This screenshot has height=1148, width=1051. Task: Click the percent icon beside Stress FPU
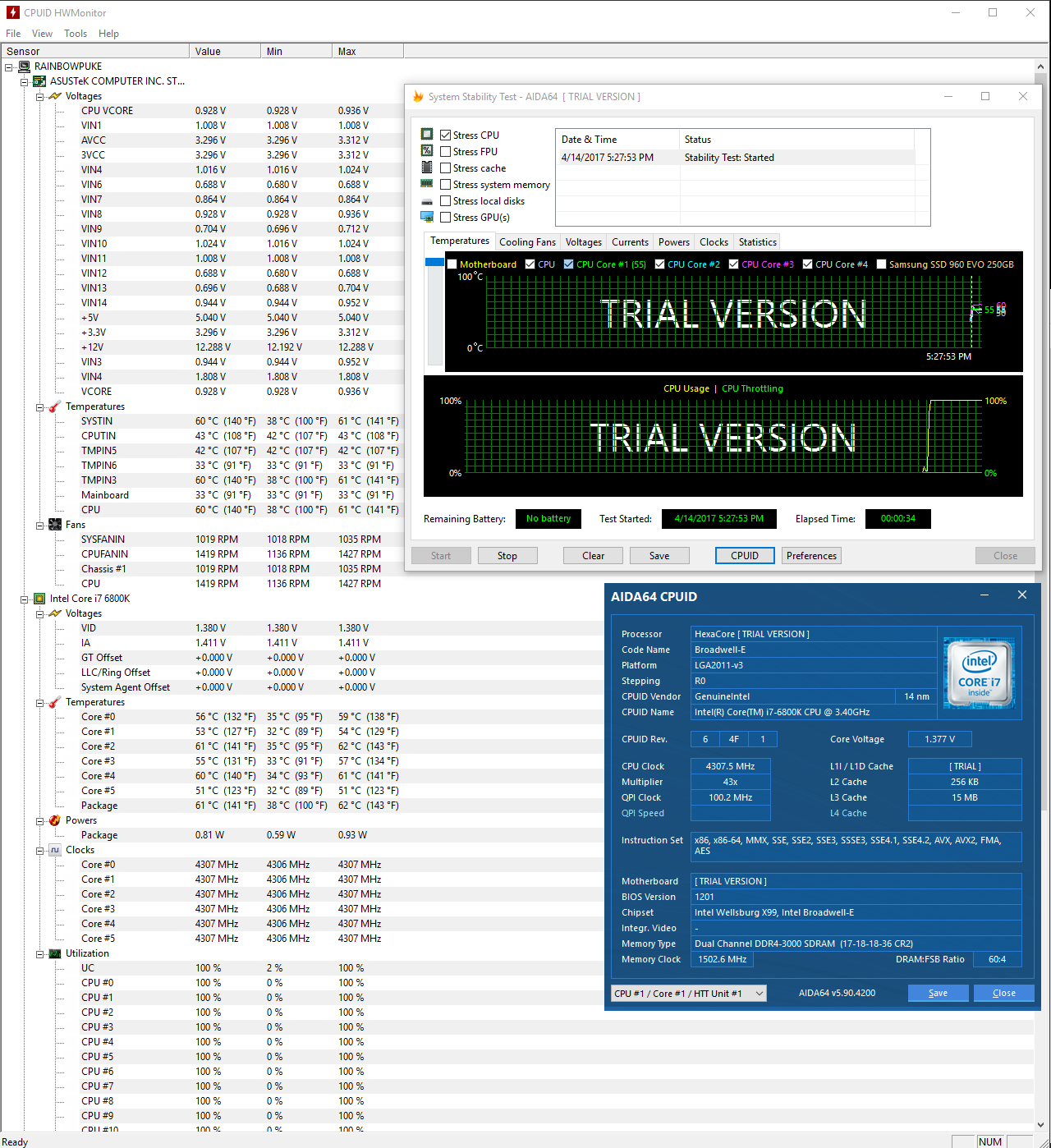(427, 150)
